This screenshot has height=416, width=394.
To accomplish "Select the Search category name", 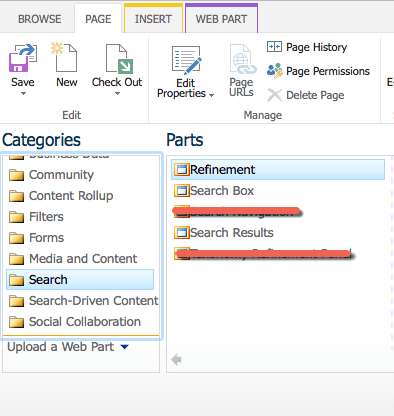I will (48, 280).
